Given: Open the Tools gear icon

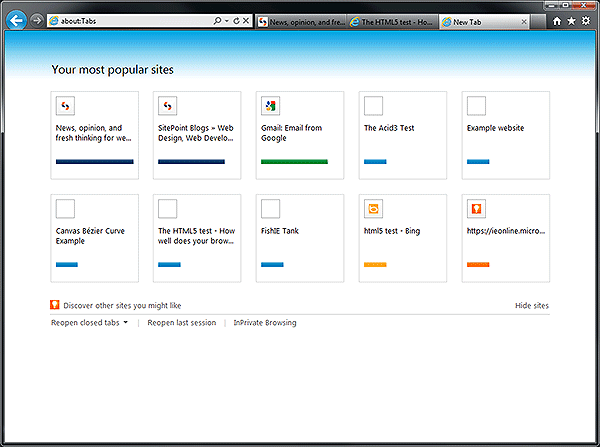Looking at the screenshot, I should click(585, 21).
